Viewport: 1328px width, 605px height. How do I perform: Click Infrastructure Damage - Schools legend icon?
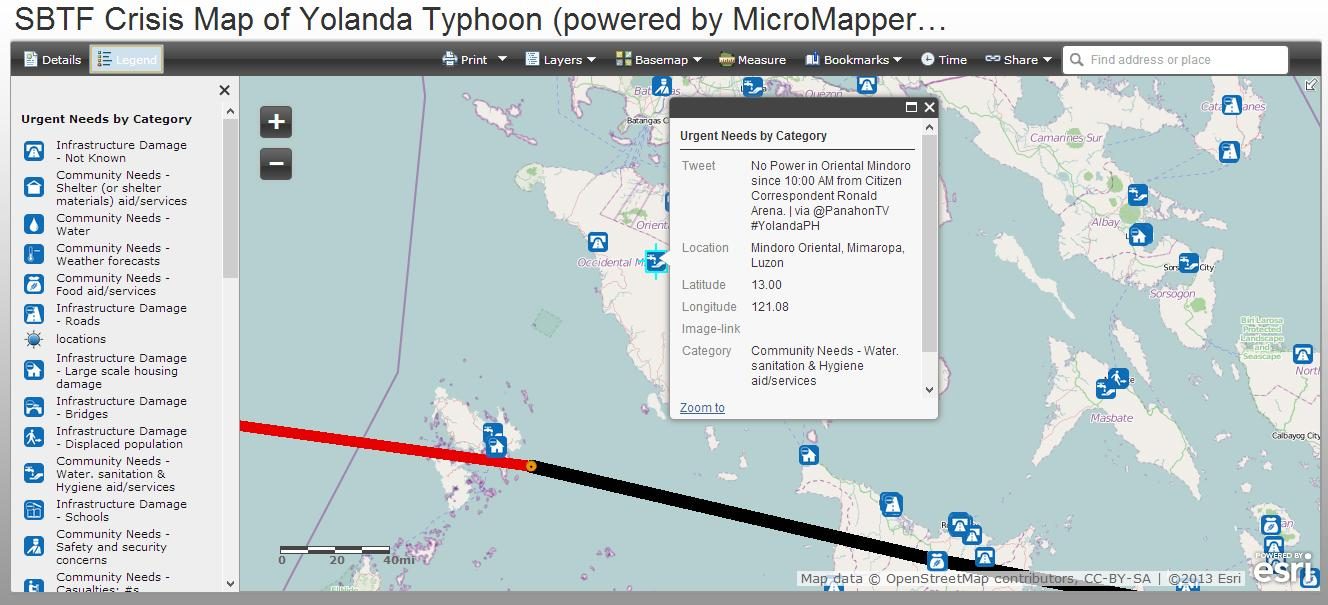[x=34, y=510]
